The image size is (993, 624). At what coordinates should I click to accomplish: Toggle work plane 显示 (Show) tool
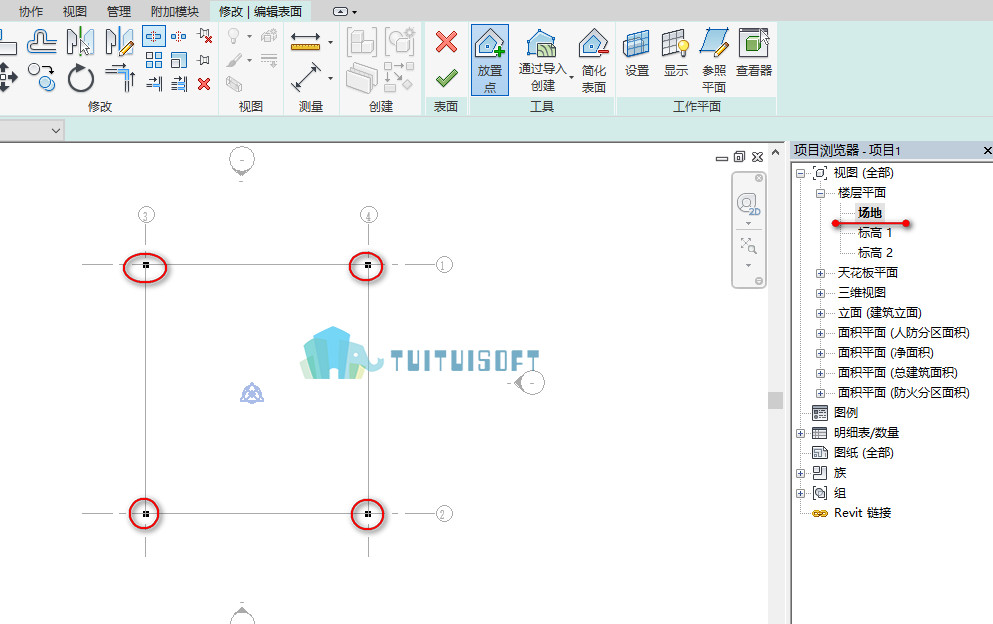click(x=675, y=53)
